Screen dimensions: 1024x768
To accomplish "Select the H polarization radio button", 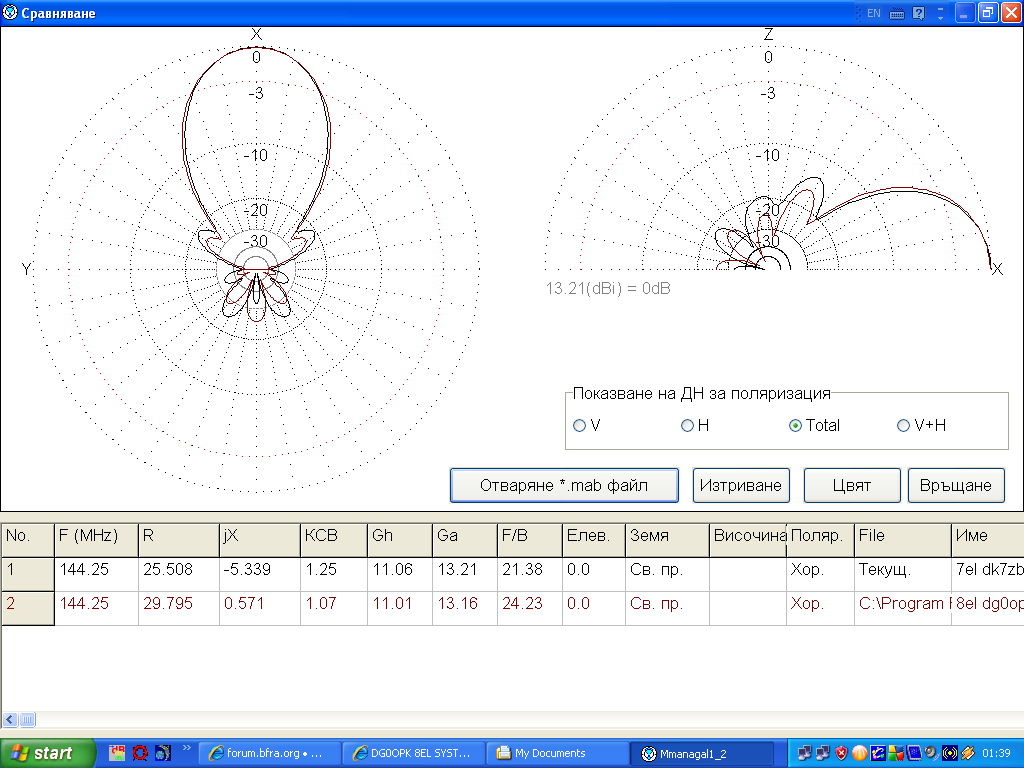I will (687, 425).
